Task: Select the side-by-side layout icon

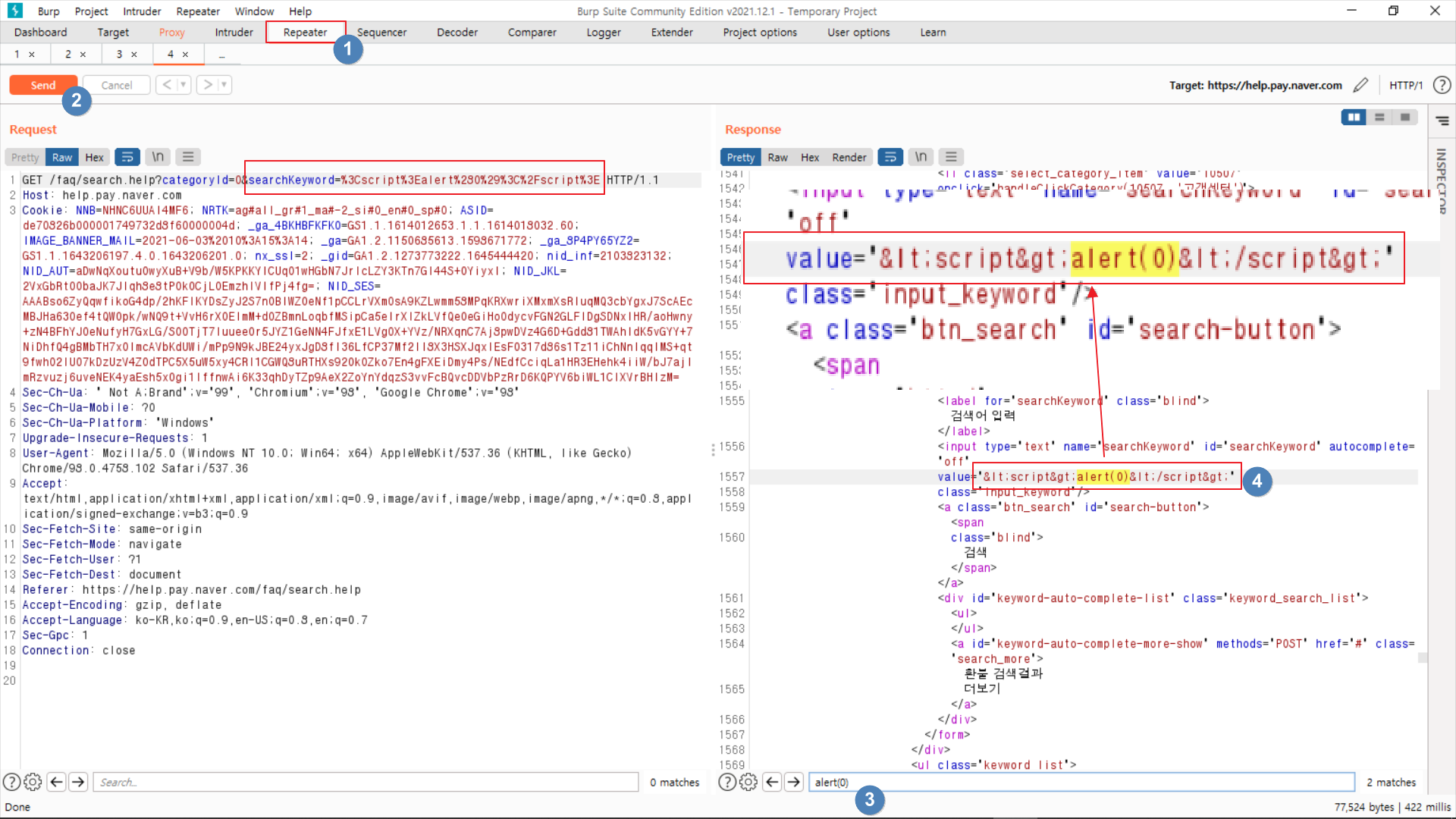Action: click(1354, 117)
